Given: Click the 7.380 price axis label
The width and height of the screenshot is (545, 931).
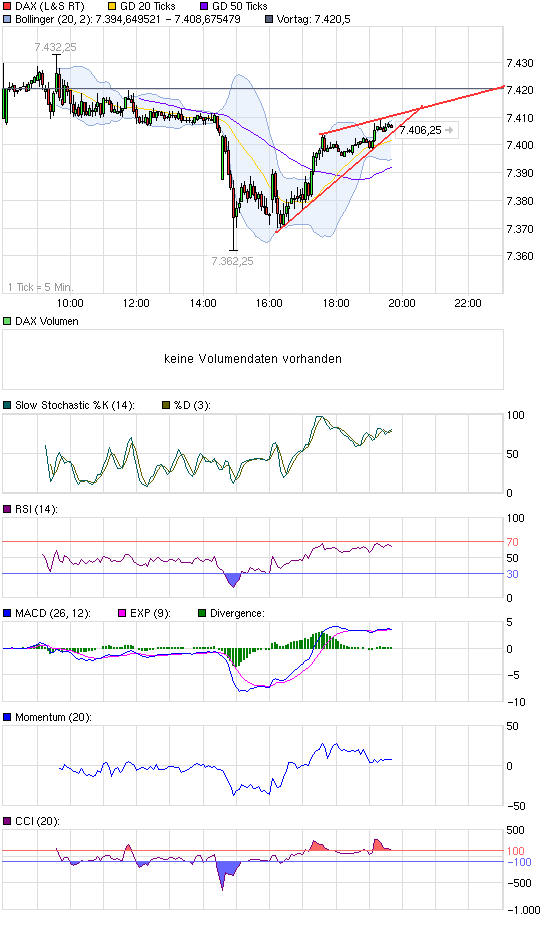Looking at the screenshot, I should point(519,201).
